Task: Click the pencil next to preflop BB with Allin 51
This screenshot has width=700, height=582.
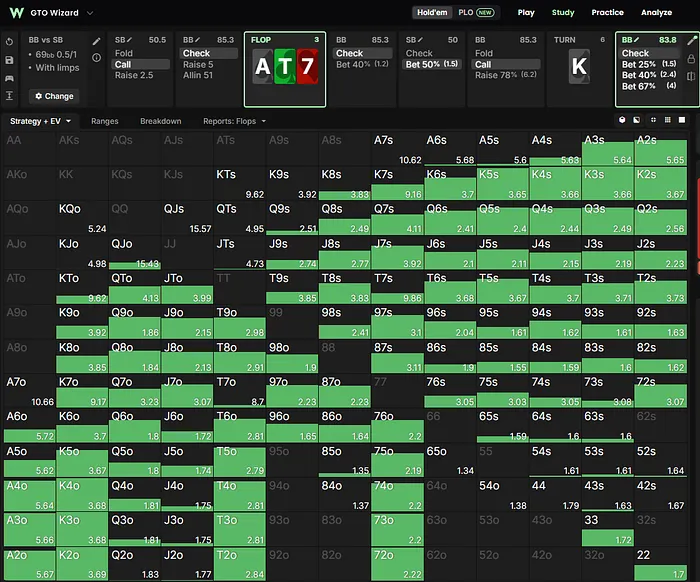Action: (198, 40)
